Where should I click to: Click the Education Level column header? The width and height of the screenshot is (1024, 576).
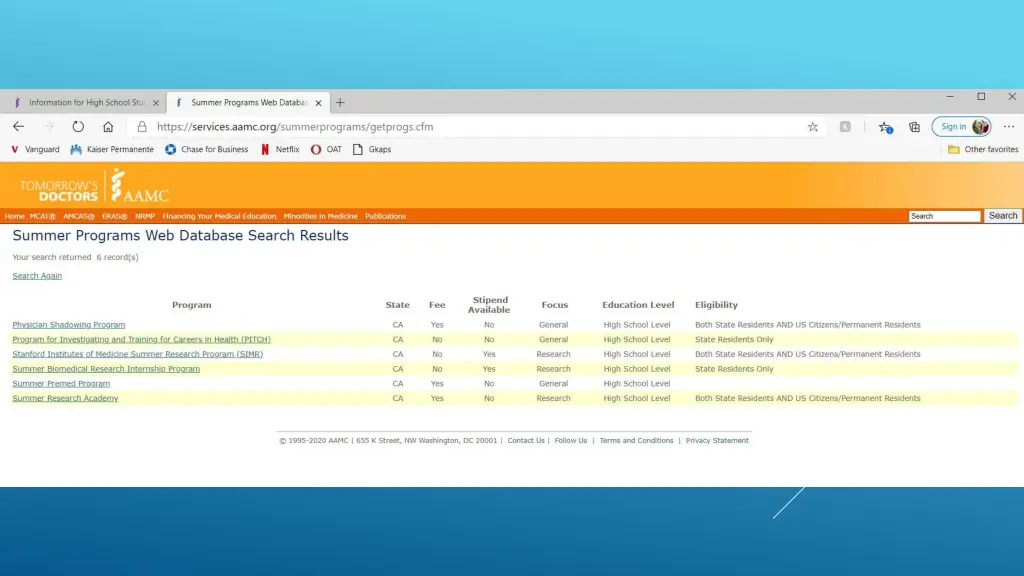[x=638, y=305]
